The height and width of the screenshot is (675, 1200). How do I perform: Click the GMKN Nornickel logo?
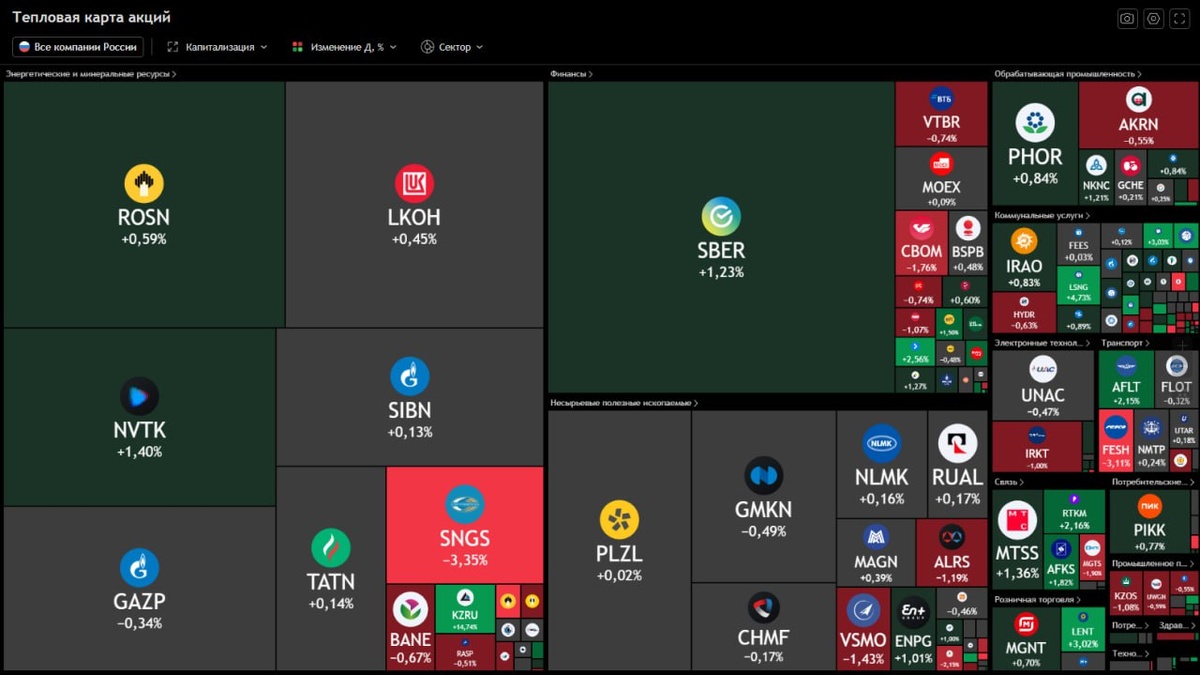763,476
